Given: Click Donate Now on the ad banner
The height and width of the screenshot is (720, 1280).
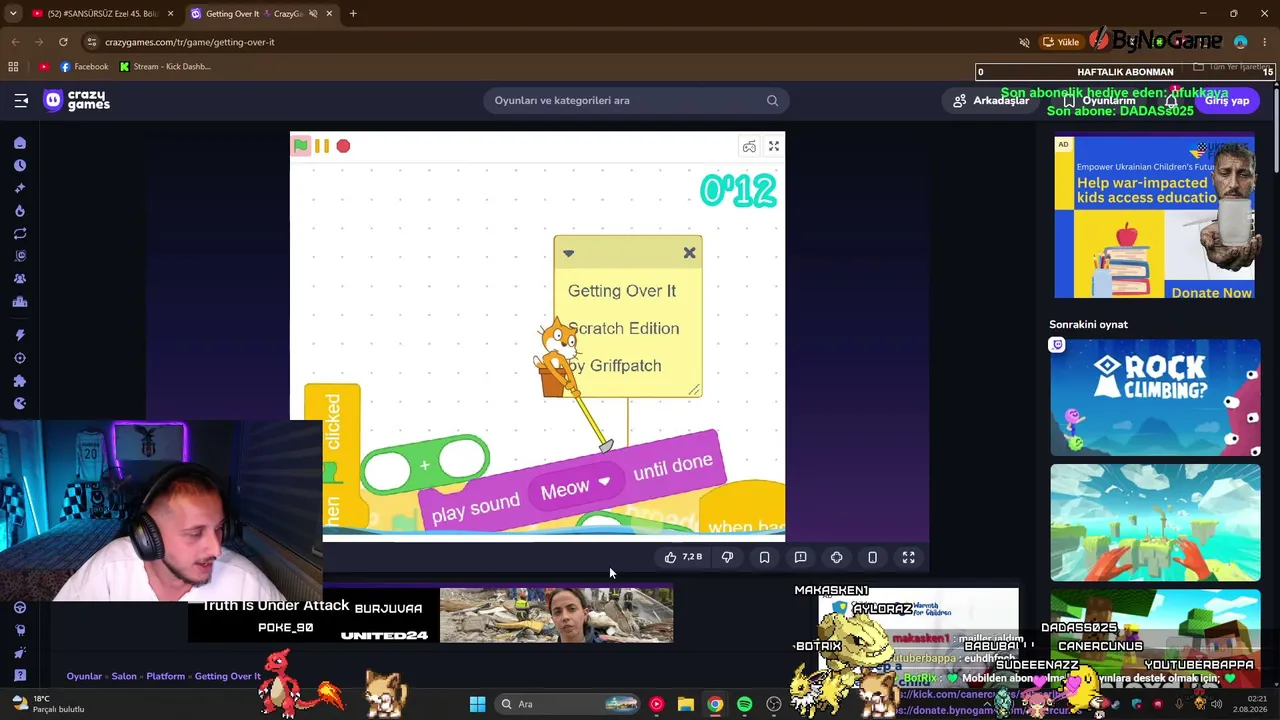Looking at the screenshot, I should click(1211, 293).
